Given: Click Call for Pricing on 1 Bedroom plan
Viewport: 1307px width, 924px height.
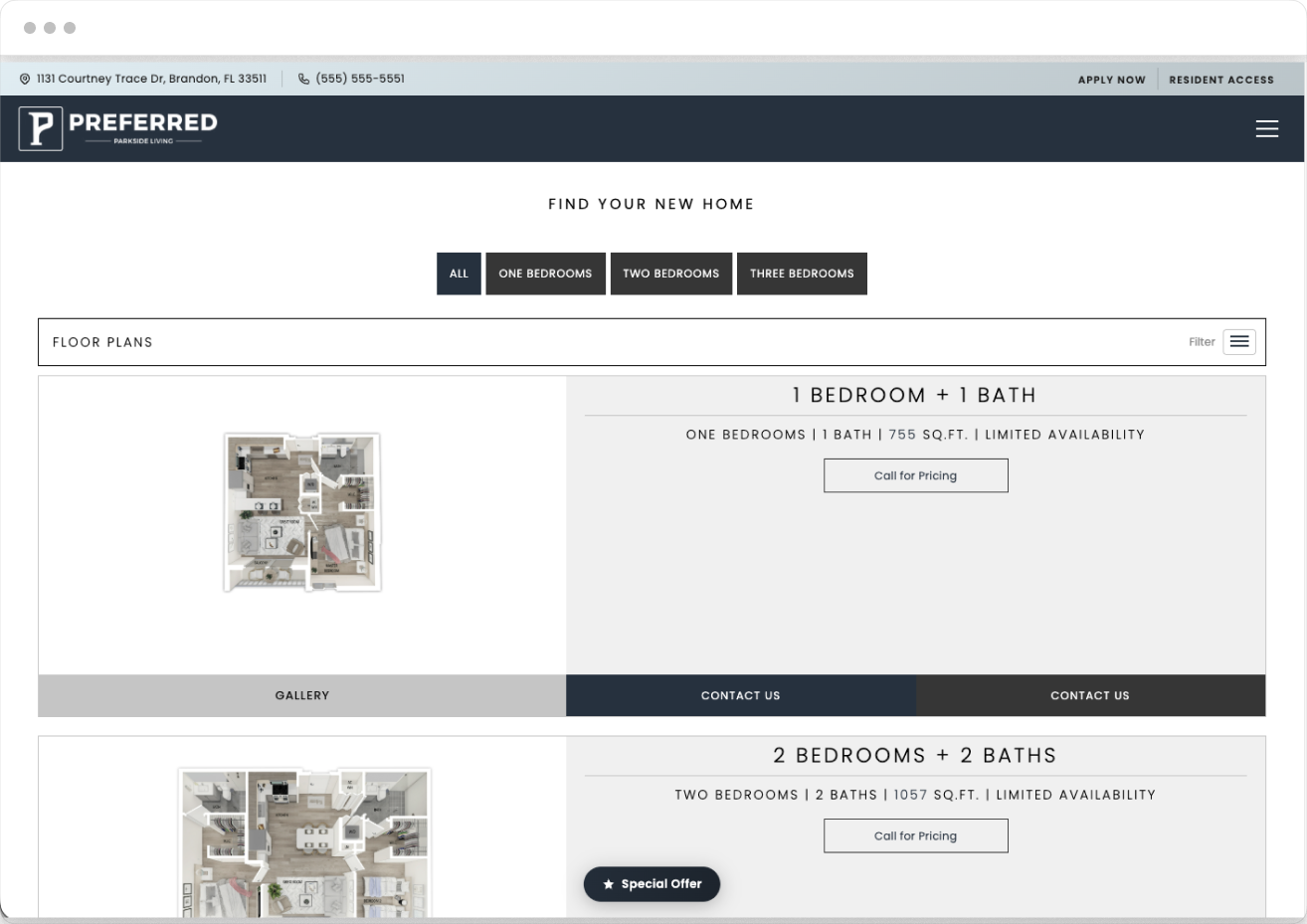Looking at the screenshot, I should click(x=915, y=475).
